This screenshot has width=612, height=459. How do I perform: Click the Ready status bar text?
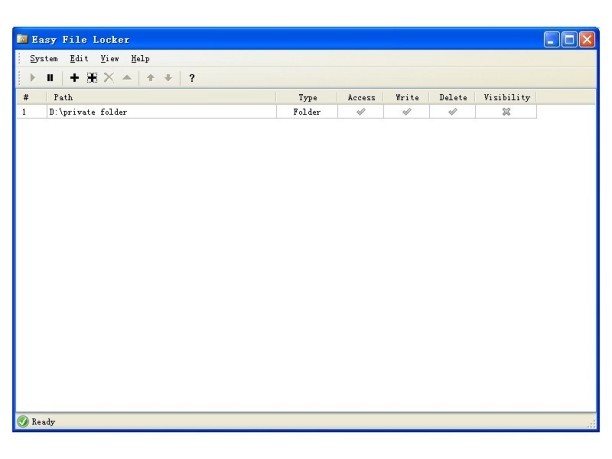point(43,422)
